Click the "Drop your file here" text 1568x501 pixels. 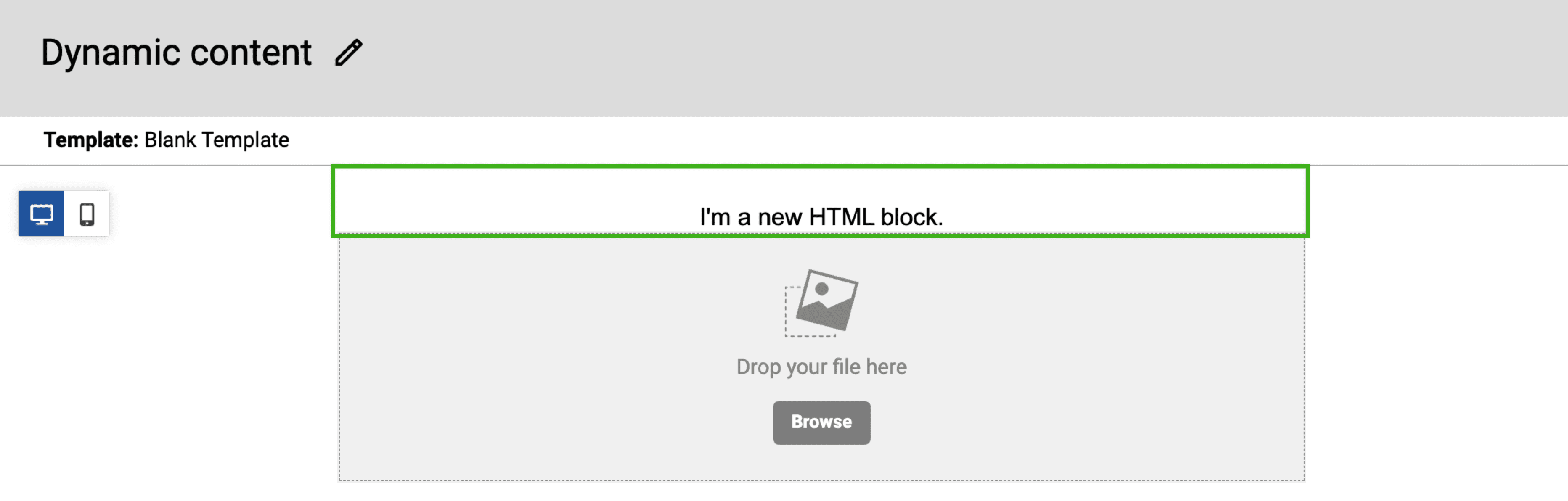coord(821,367)
